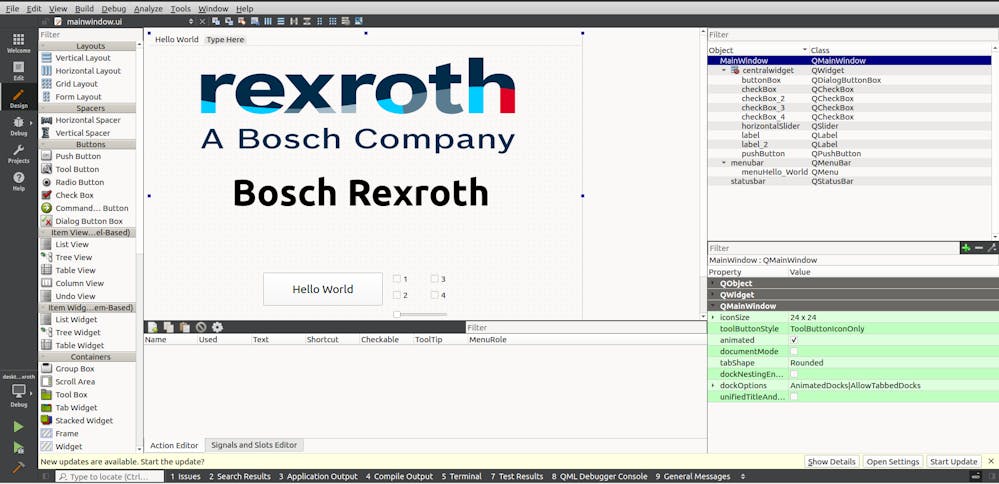Click Paste icon in Action Editor toolbar
Viewport: 999px width, 484px height.
185,327
